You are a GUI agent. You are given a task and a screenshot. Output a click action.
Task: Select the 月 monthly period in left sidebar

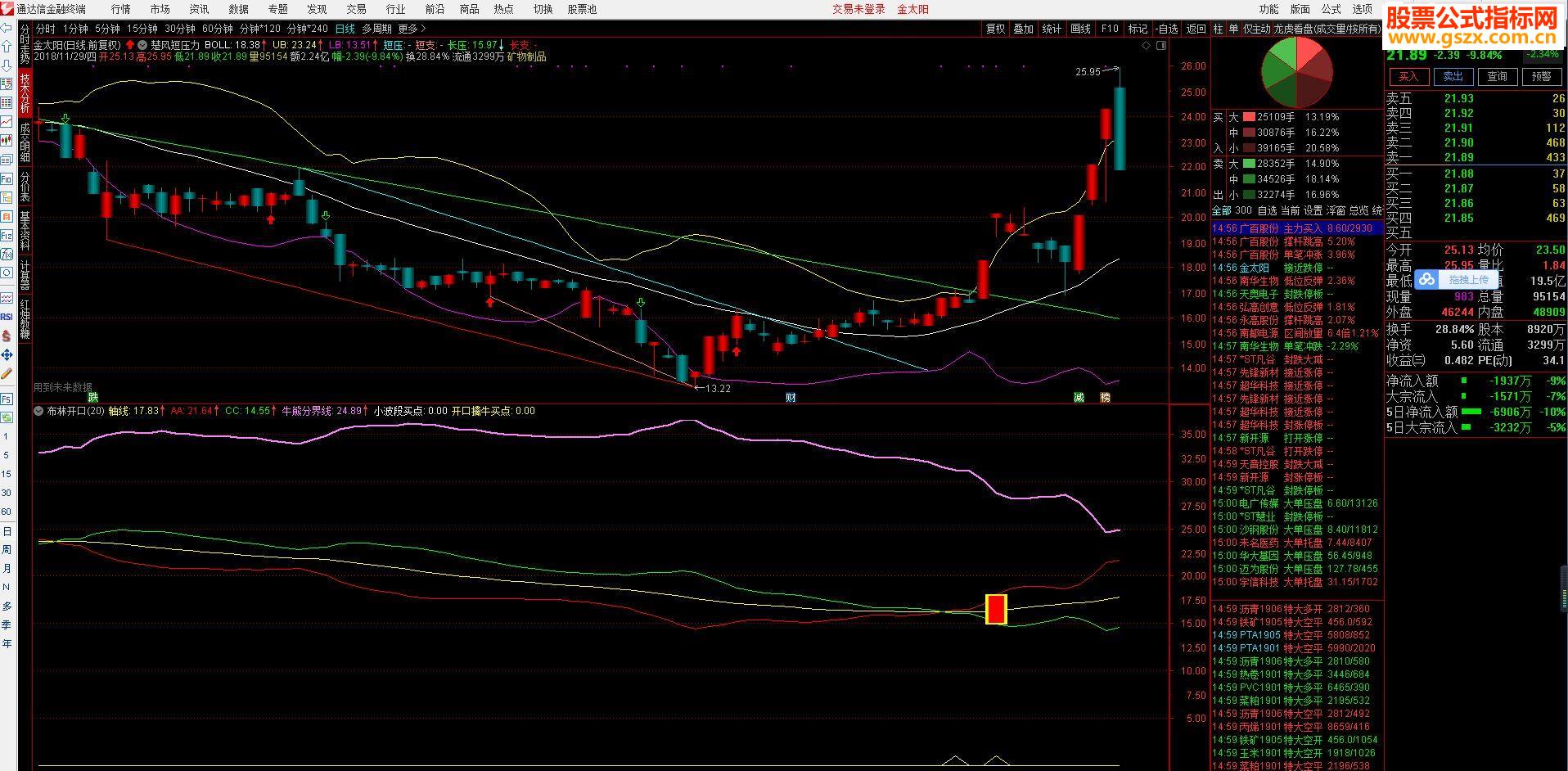point(7,568)
